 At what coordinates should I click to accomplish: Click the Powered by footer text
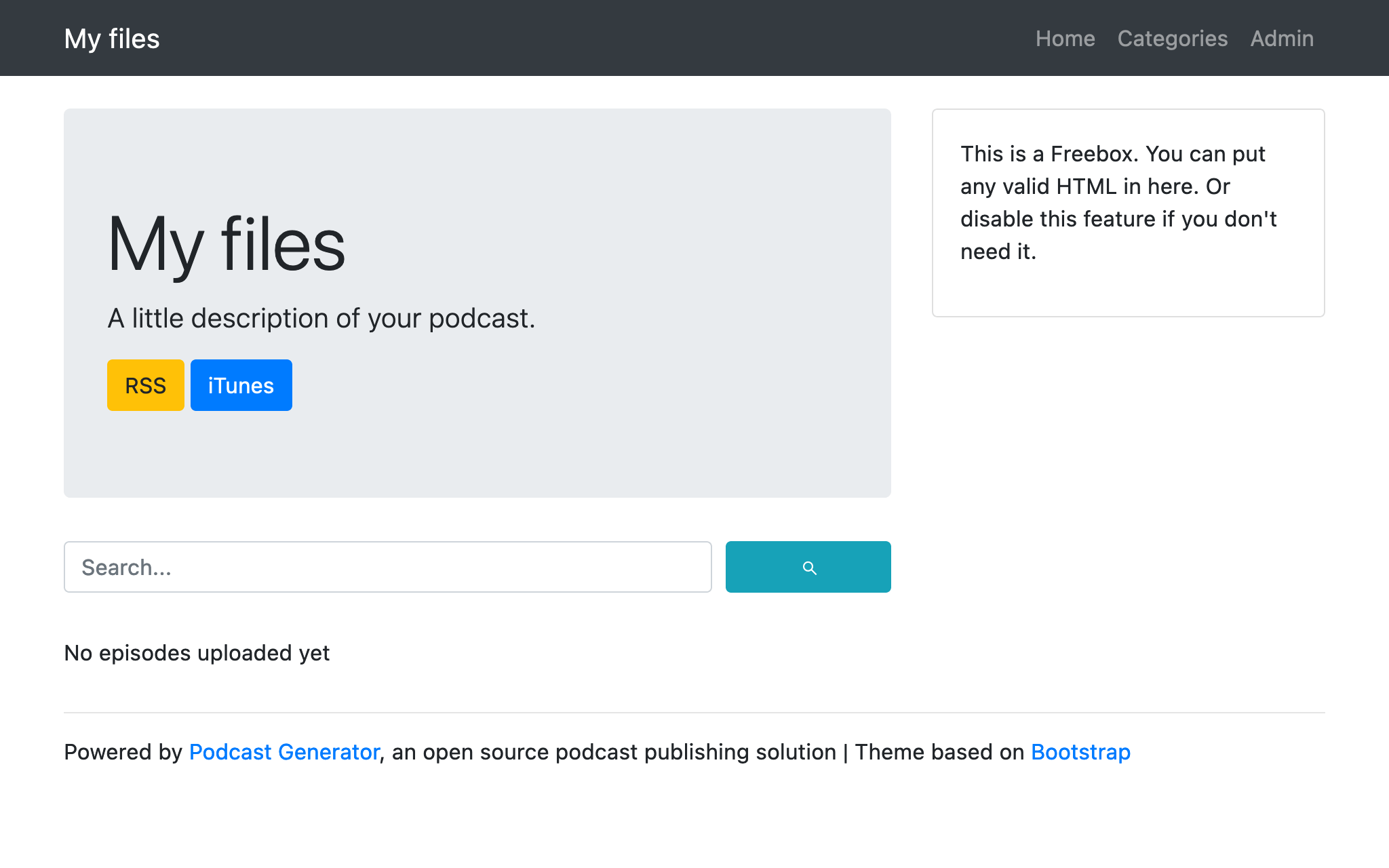[122, 752]
